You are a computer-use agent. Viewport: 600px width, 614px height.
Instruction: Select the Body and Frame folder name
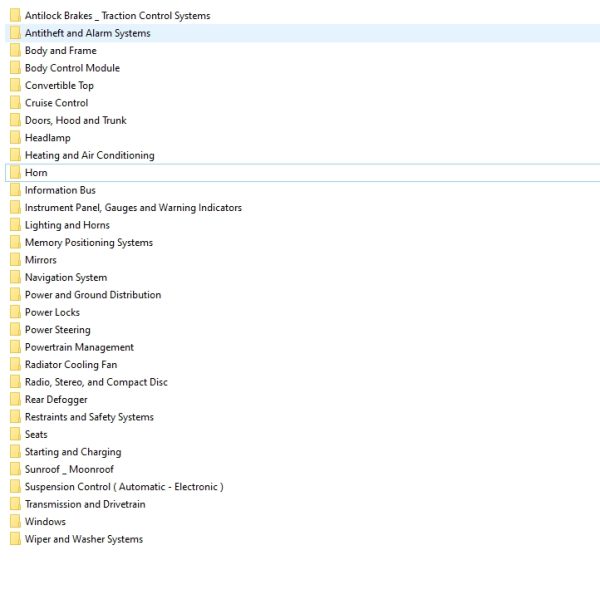click(61, 51)
